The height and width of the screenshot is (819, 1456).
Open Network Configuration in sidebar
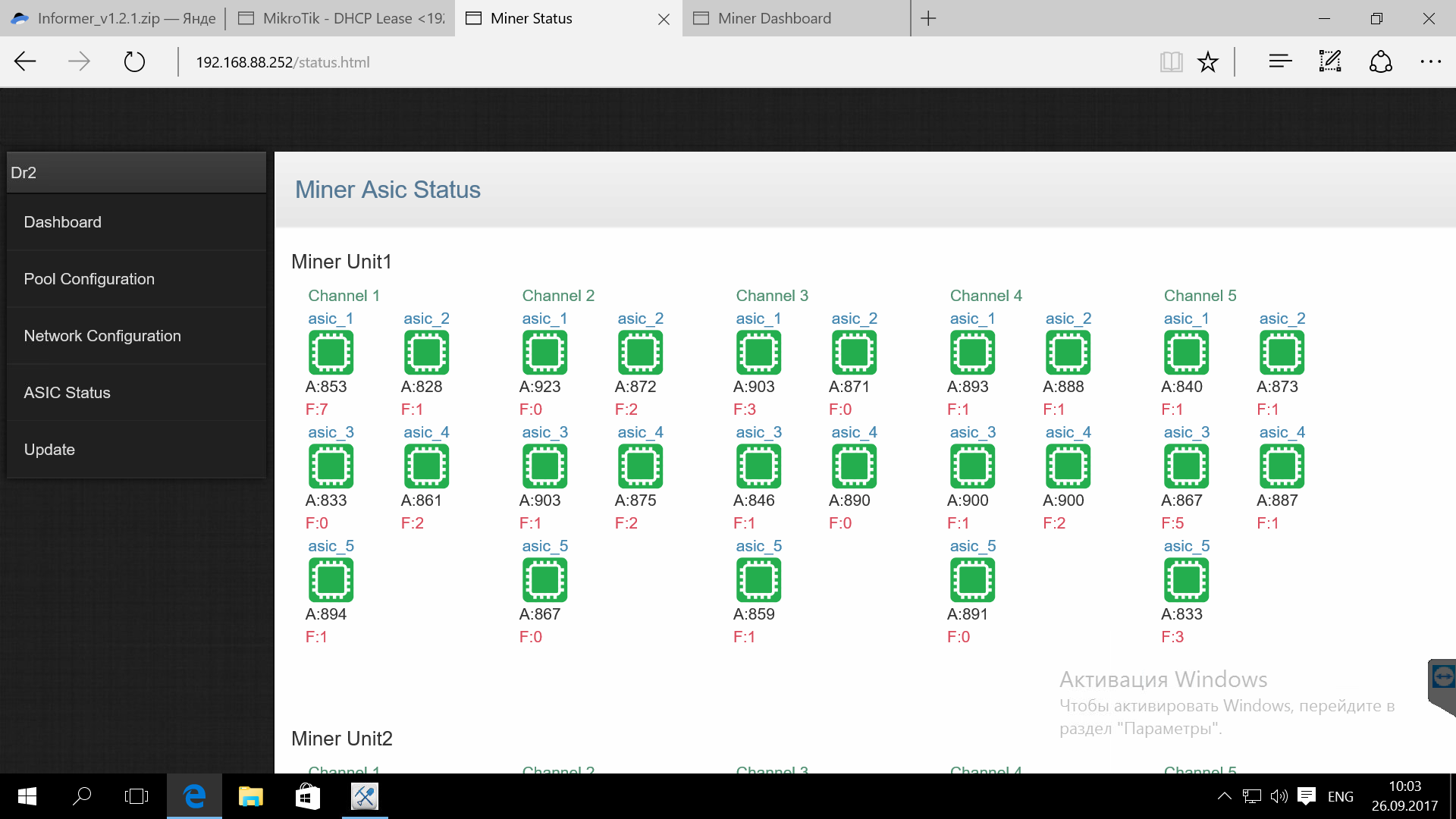click(x=102, y=336)
